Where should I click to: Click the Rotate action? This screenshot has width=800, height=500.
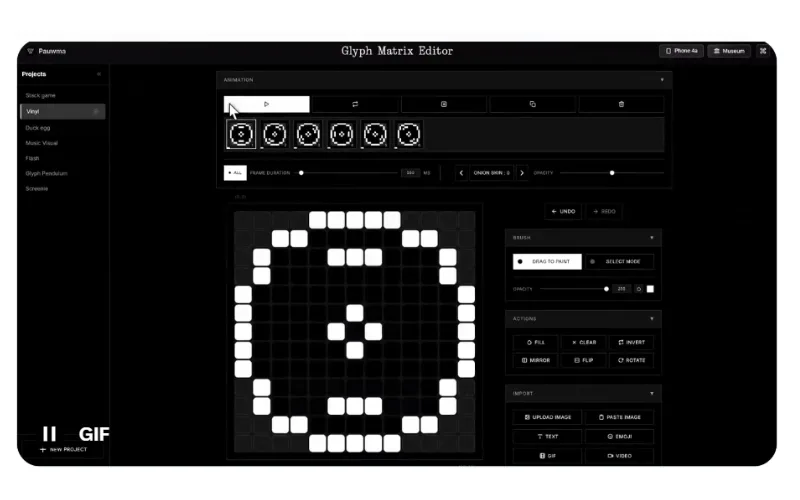[632, 359]
